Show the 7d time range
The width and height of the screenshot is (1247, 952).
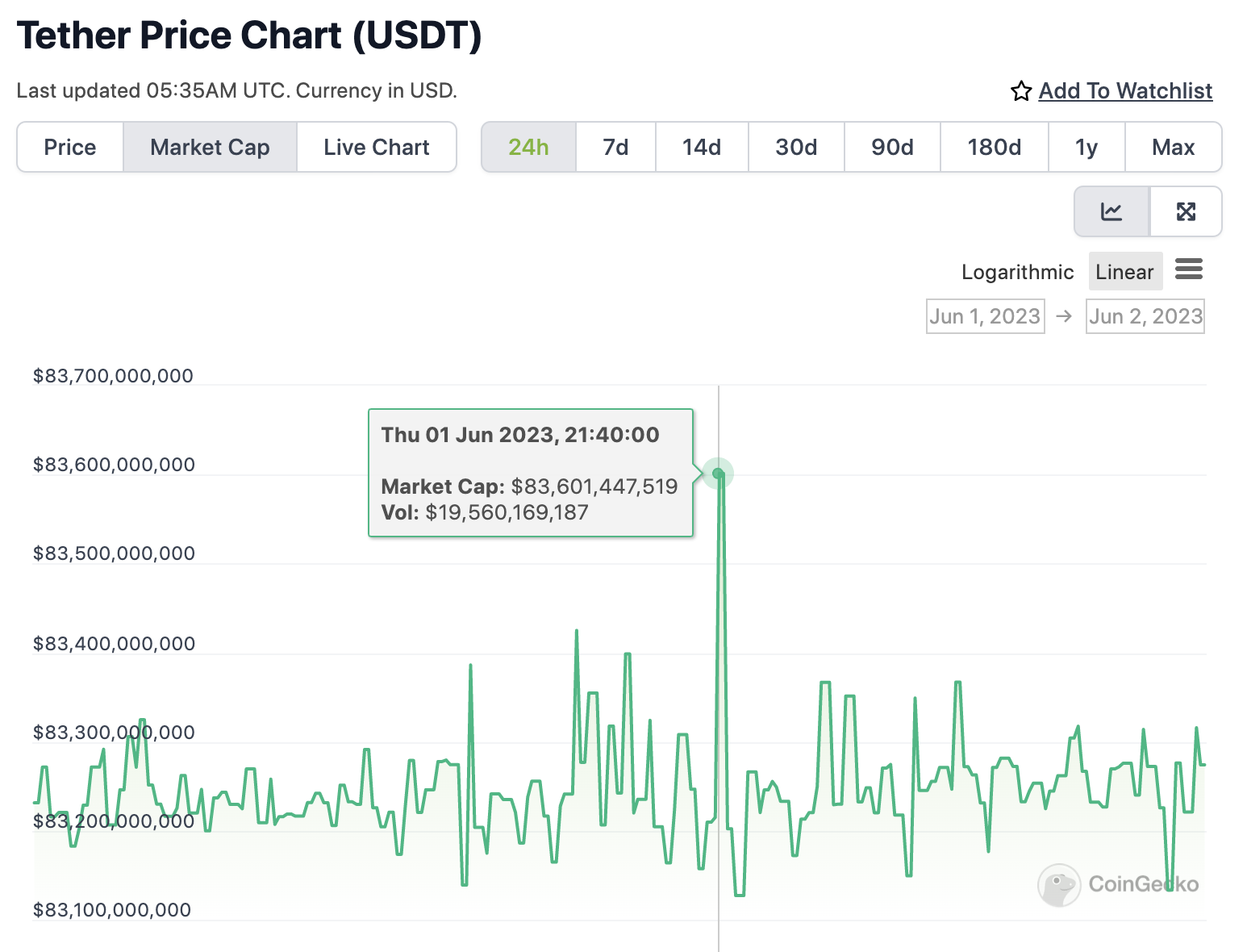click(615, 147)
